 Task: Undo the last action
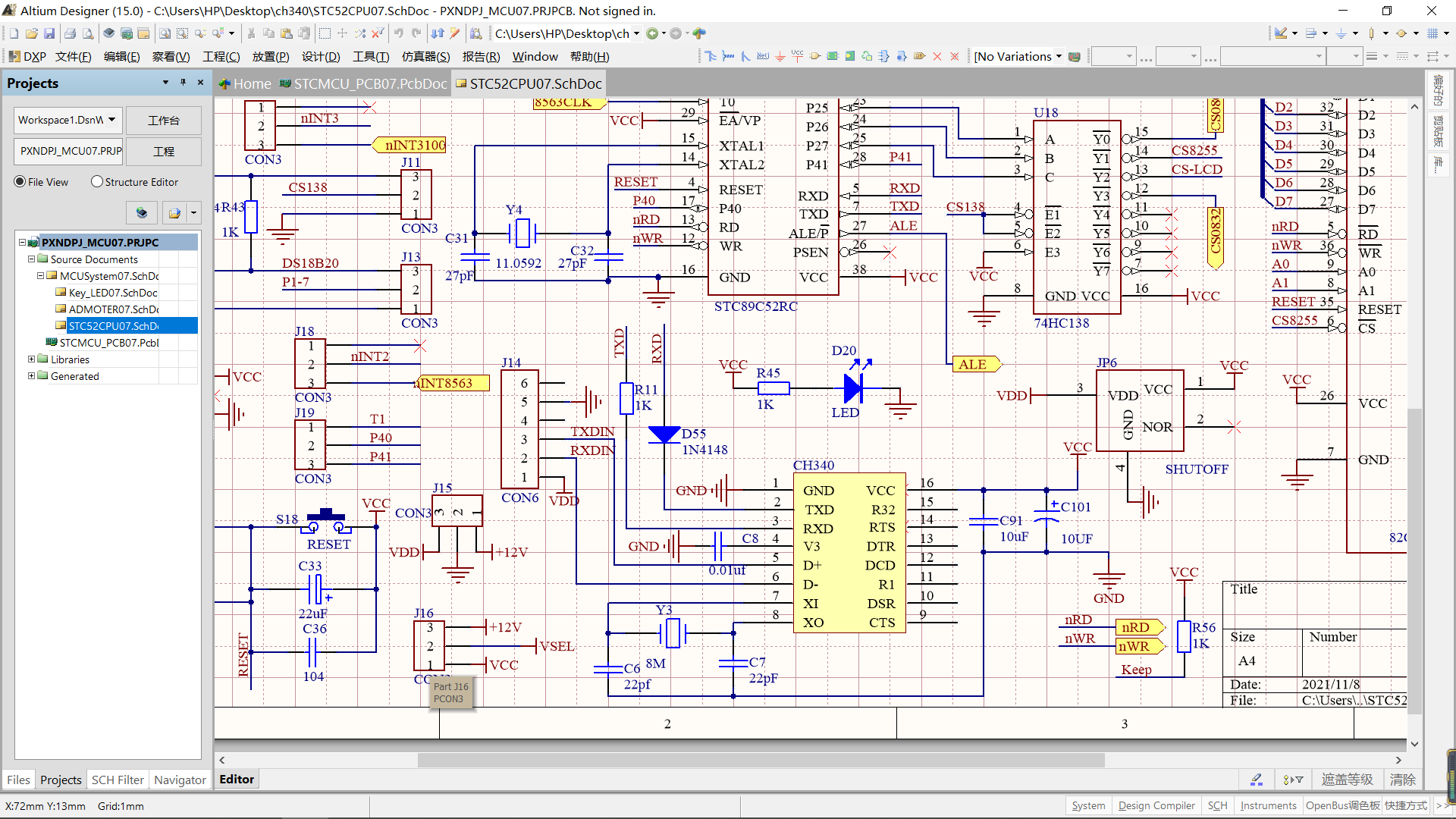click(x=398, y=33)
